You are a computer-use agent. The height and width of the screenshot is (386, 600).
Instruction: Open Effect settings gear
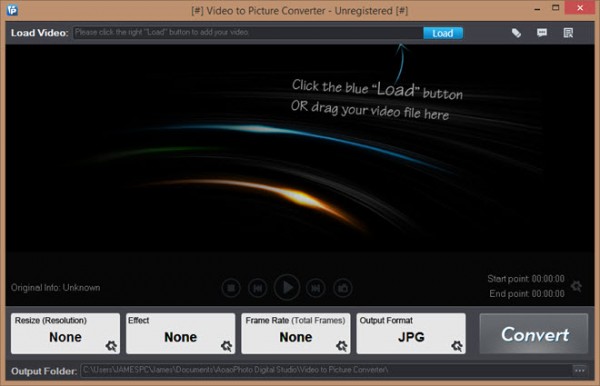tap(227, 346)
